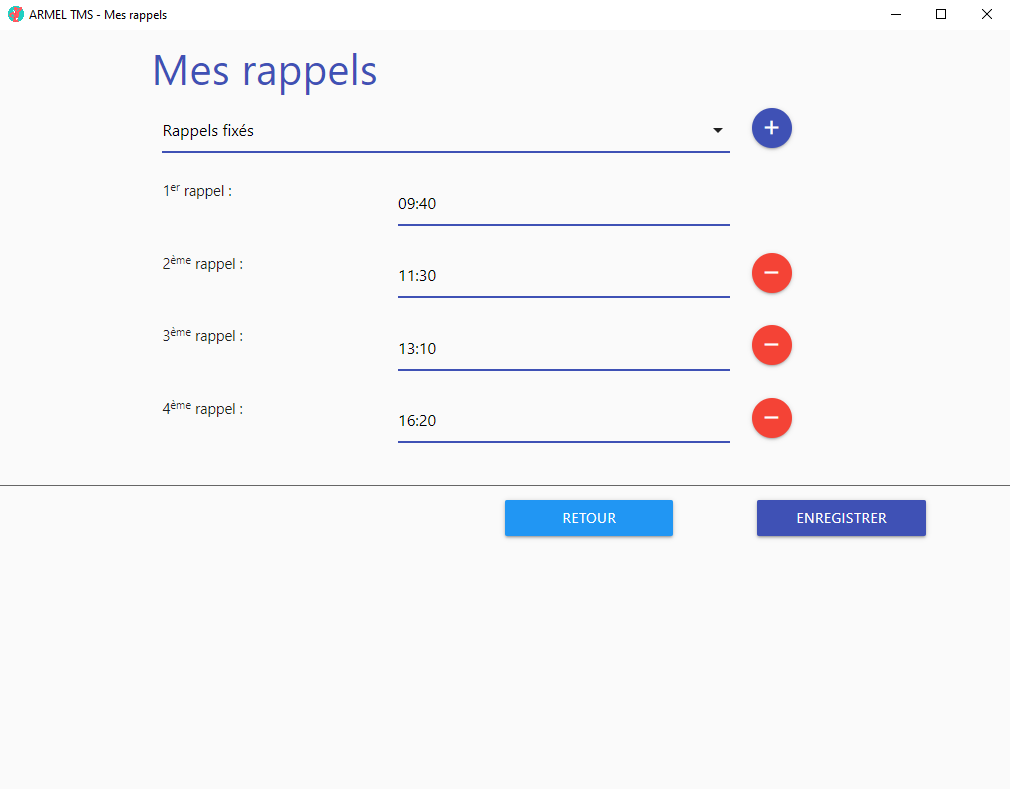1010x789 pixels.
Task: Click the '1er rappel :' label
Action: [x=198, y=190]
